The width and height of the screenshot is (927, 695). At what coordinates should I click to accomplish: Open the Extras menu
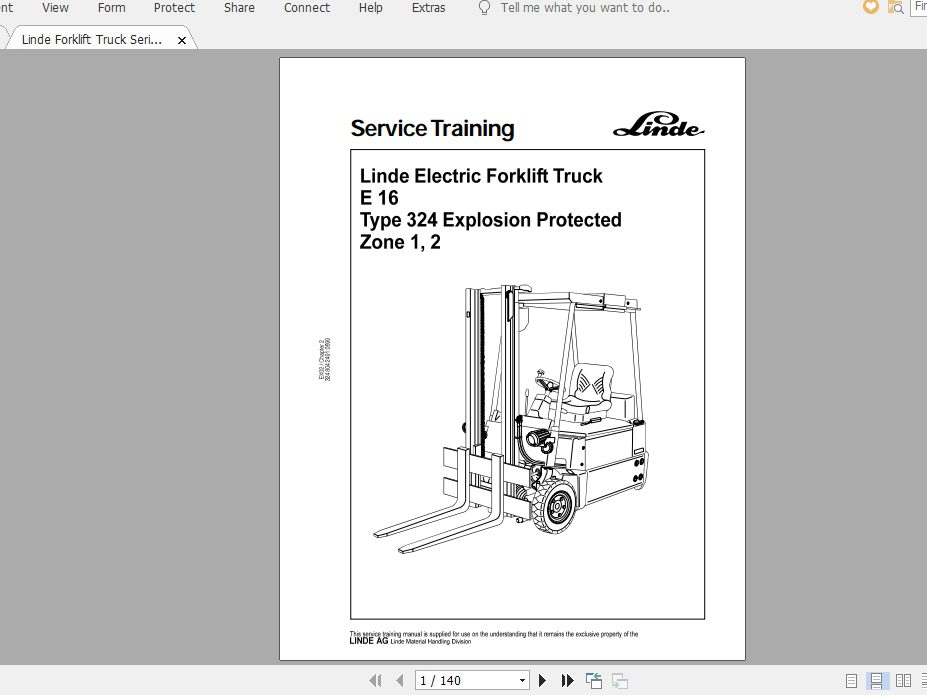[x=429, y=8]
